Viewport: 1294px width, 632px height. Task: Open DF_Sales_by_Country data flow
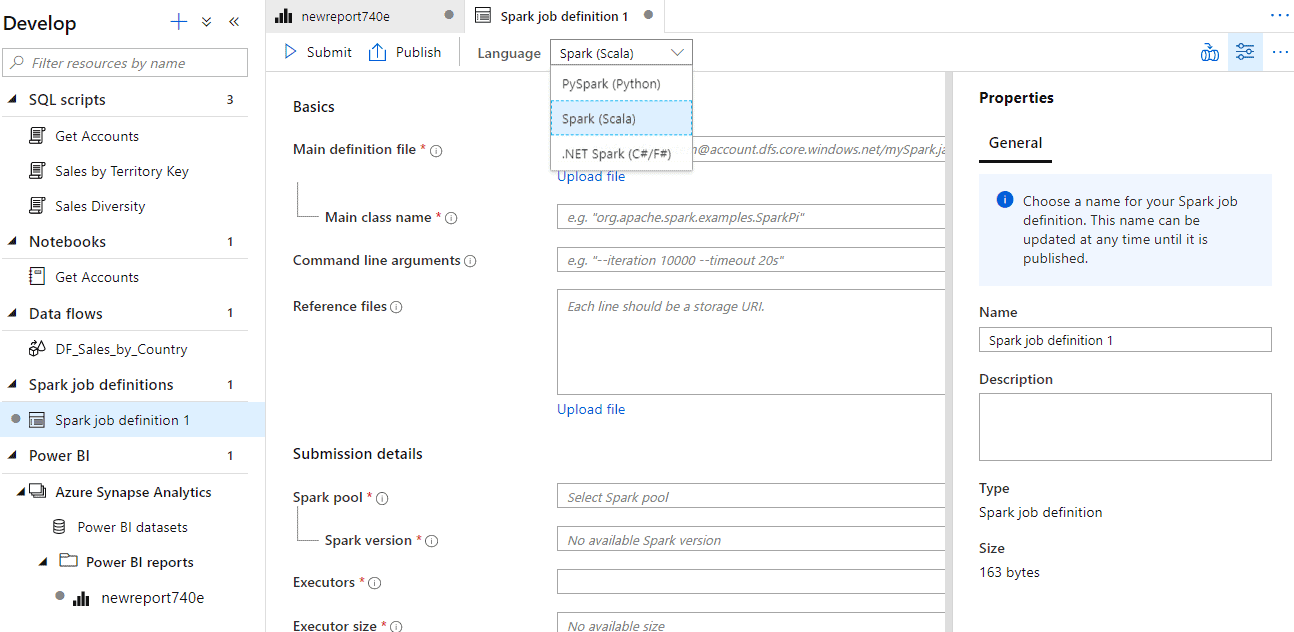[121, 349]
